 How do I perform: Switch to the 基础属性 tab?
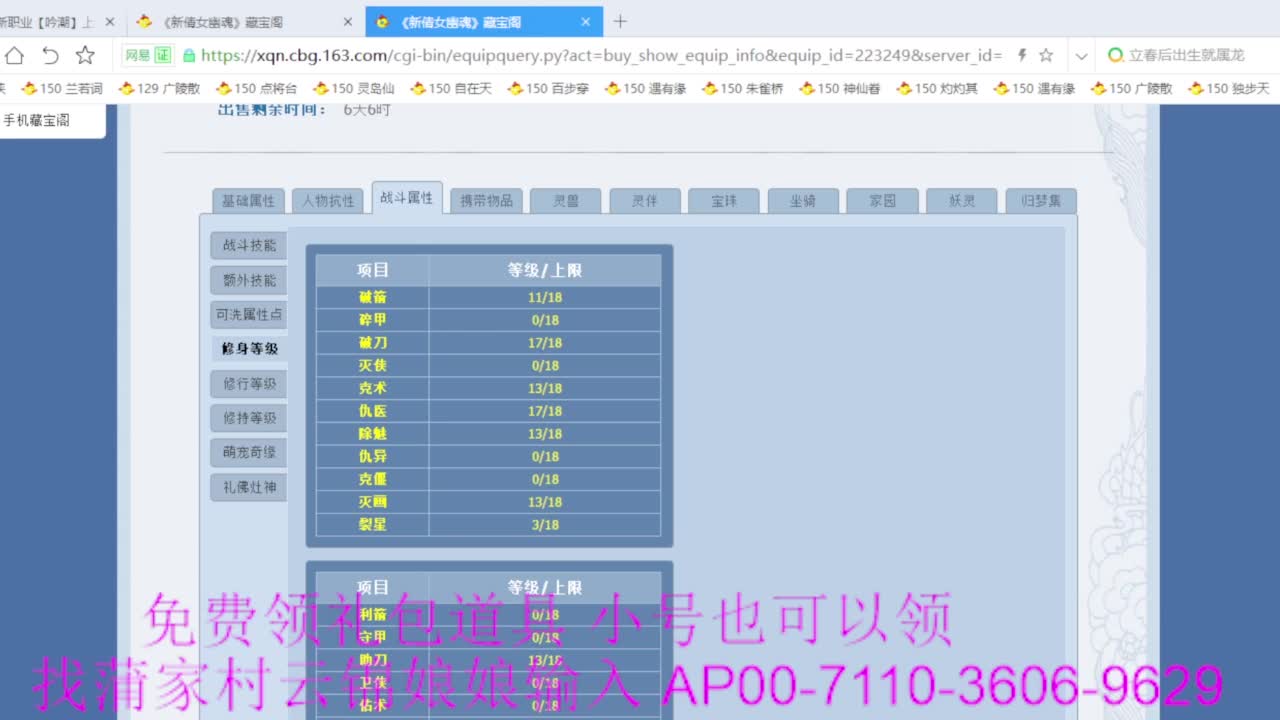coord(248,201)
